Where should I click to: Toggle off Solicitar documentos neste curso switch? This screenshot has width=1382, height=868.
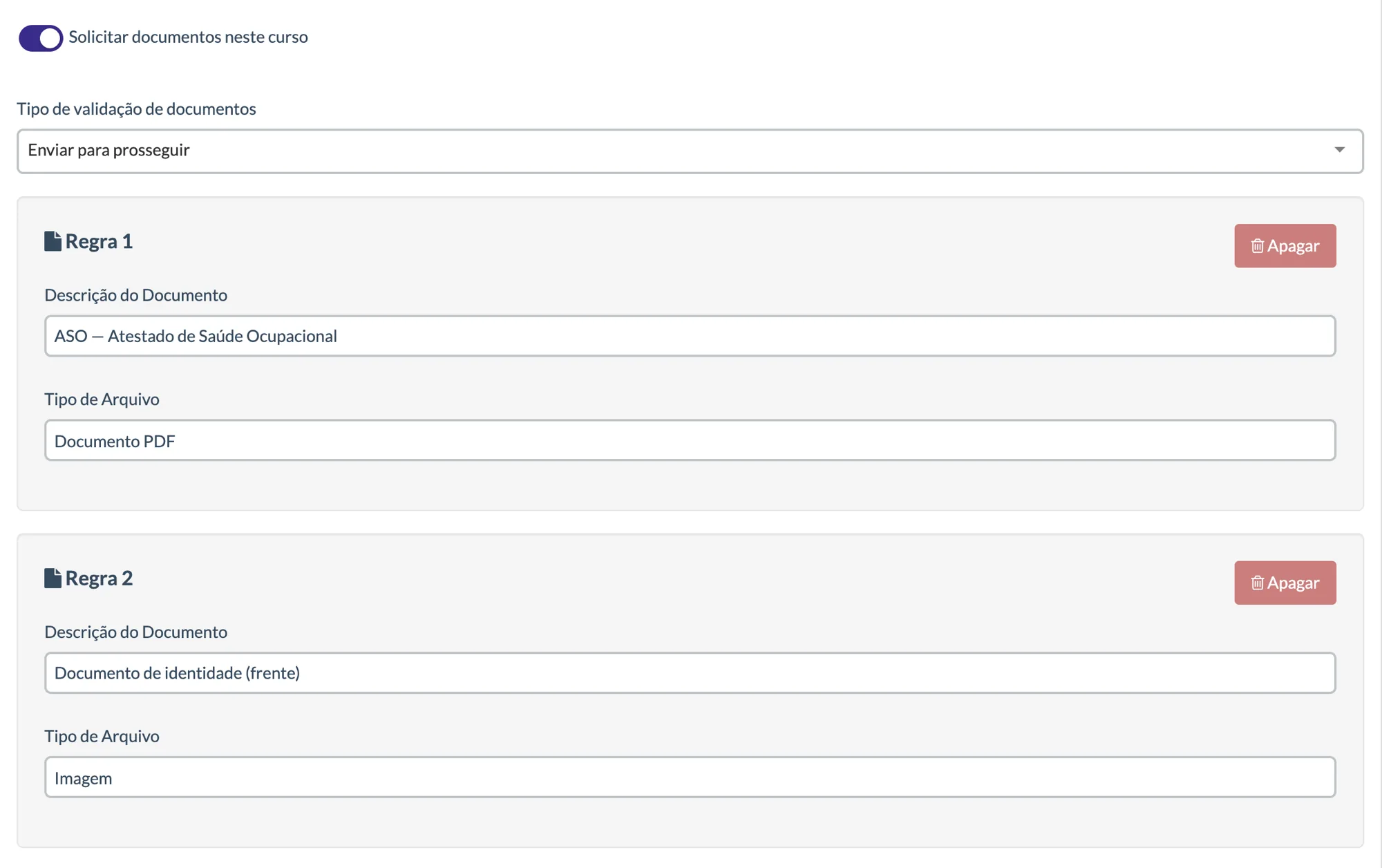(41, 38)
